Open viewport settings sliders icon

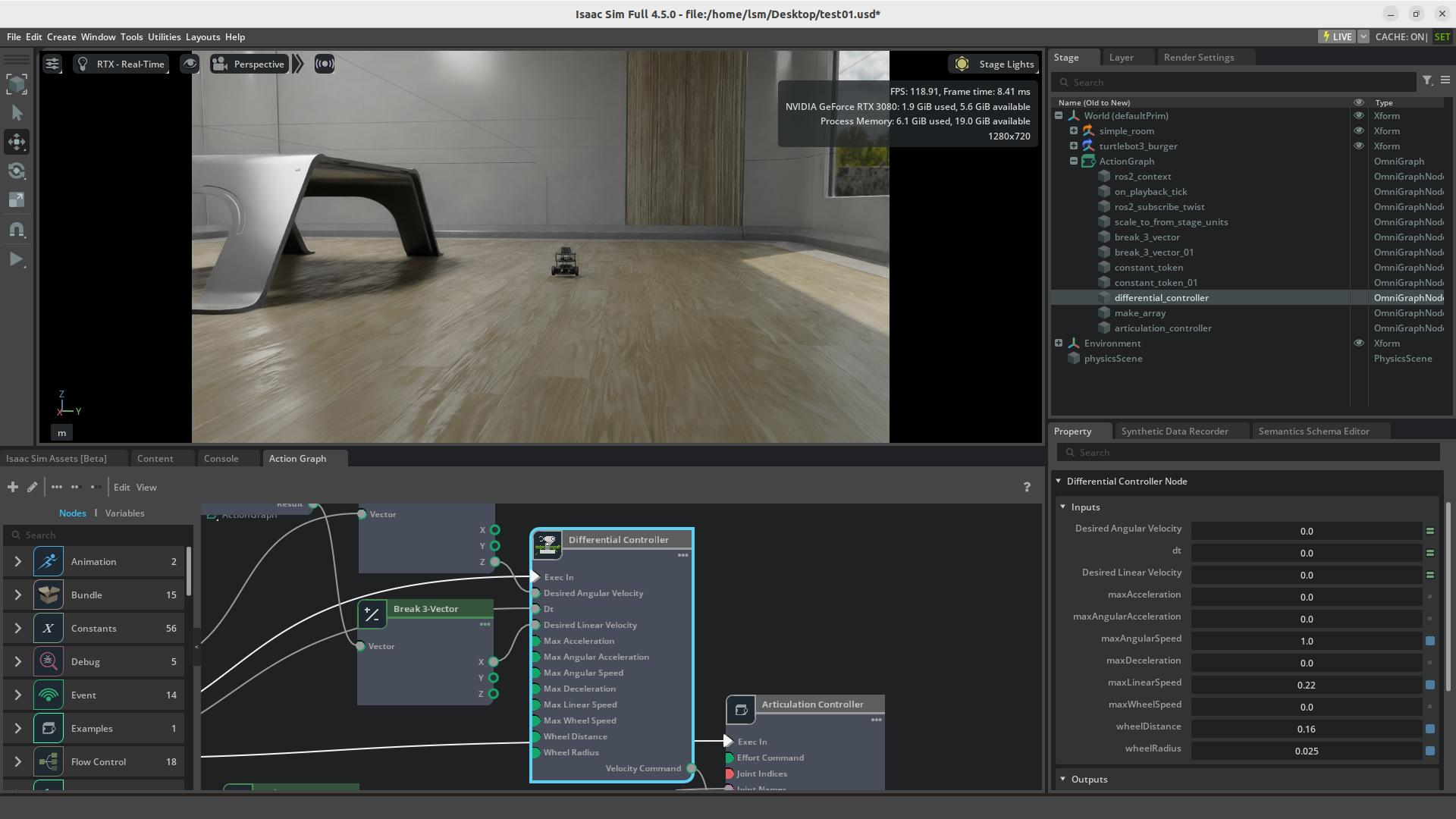pyautogui.click(x=52, y=64)
